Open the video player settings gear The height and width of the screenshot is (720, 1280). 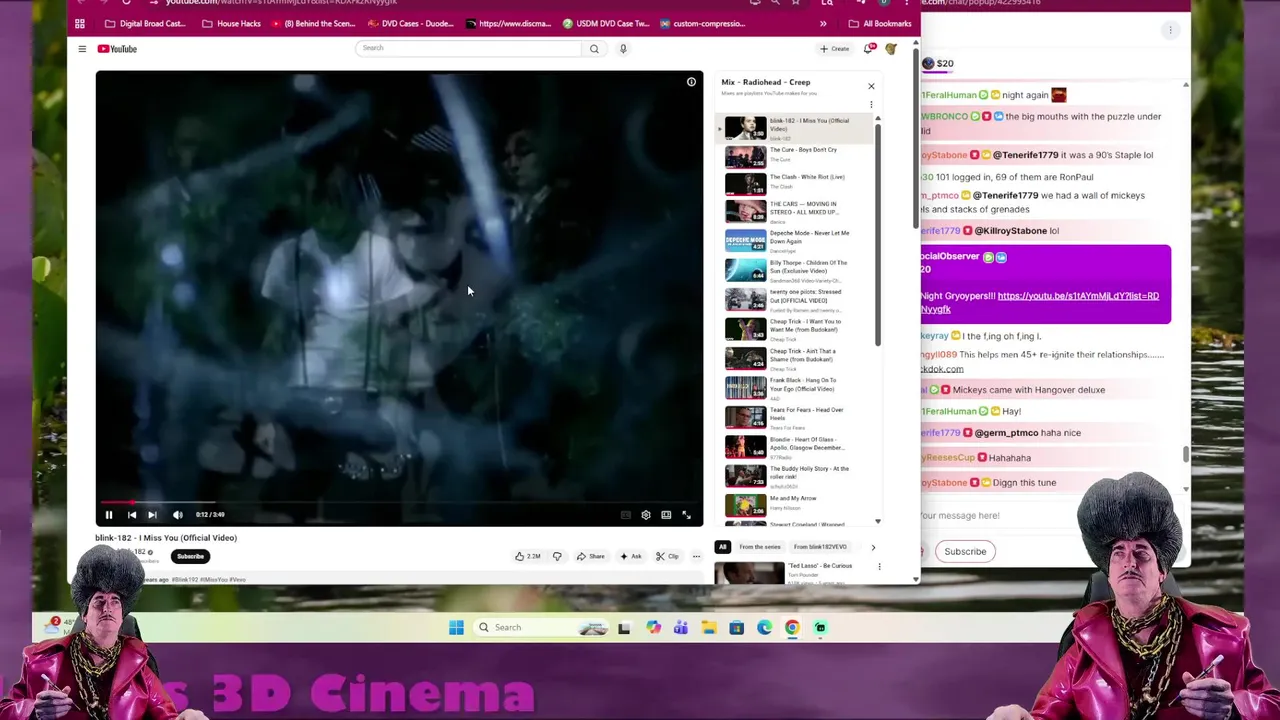(x=646, y=515)
